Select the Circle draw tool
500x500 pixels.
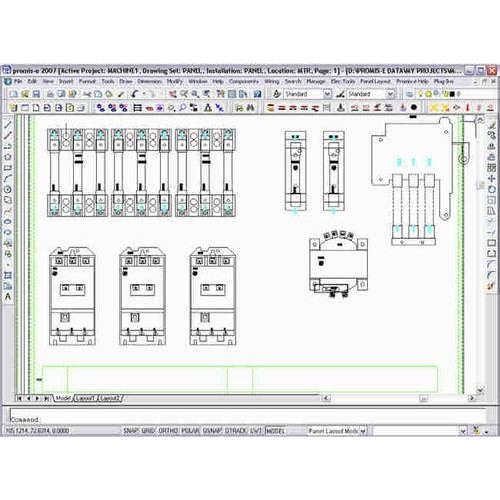(8, 189)
